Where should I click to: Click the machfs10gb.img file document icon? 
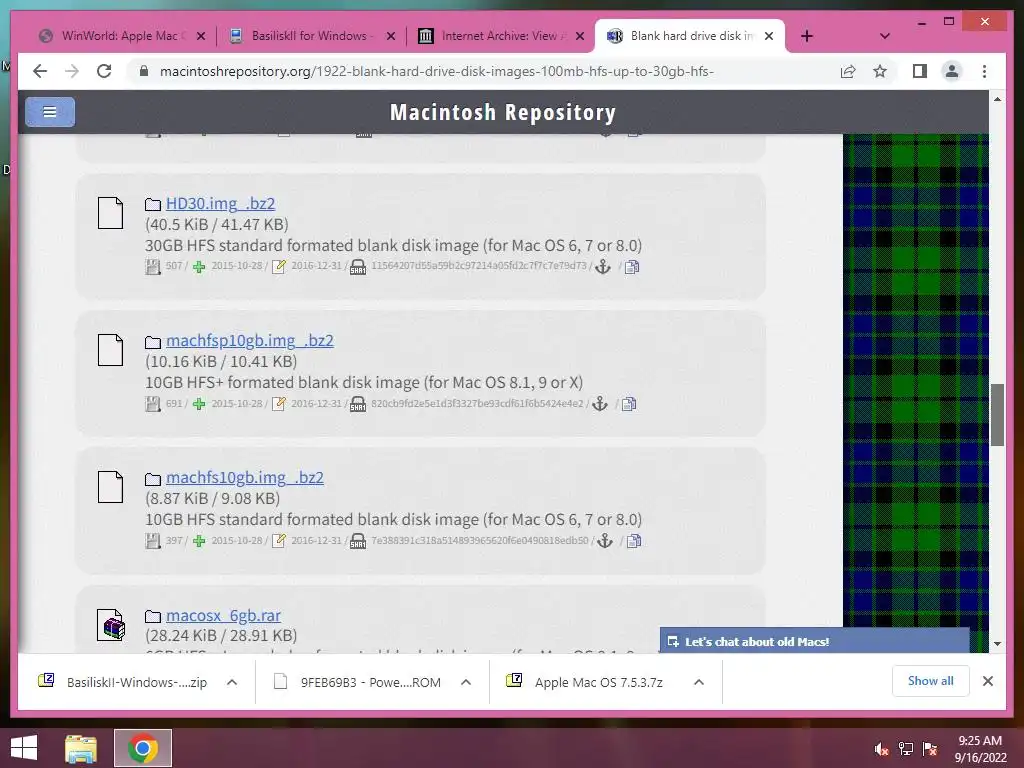point(110,487)
